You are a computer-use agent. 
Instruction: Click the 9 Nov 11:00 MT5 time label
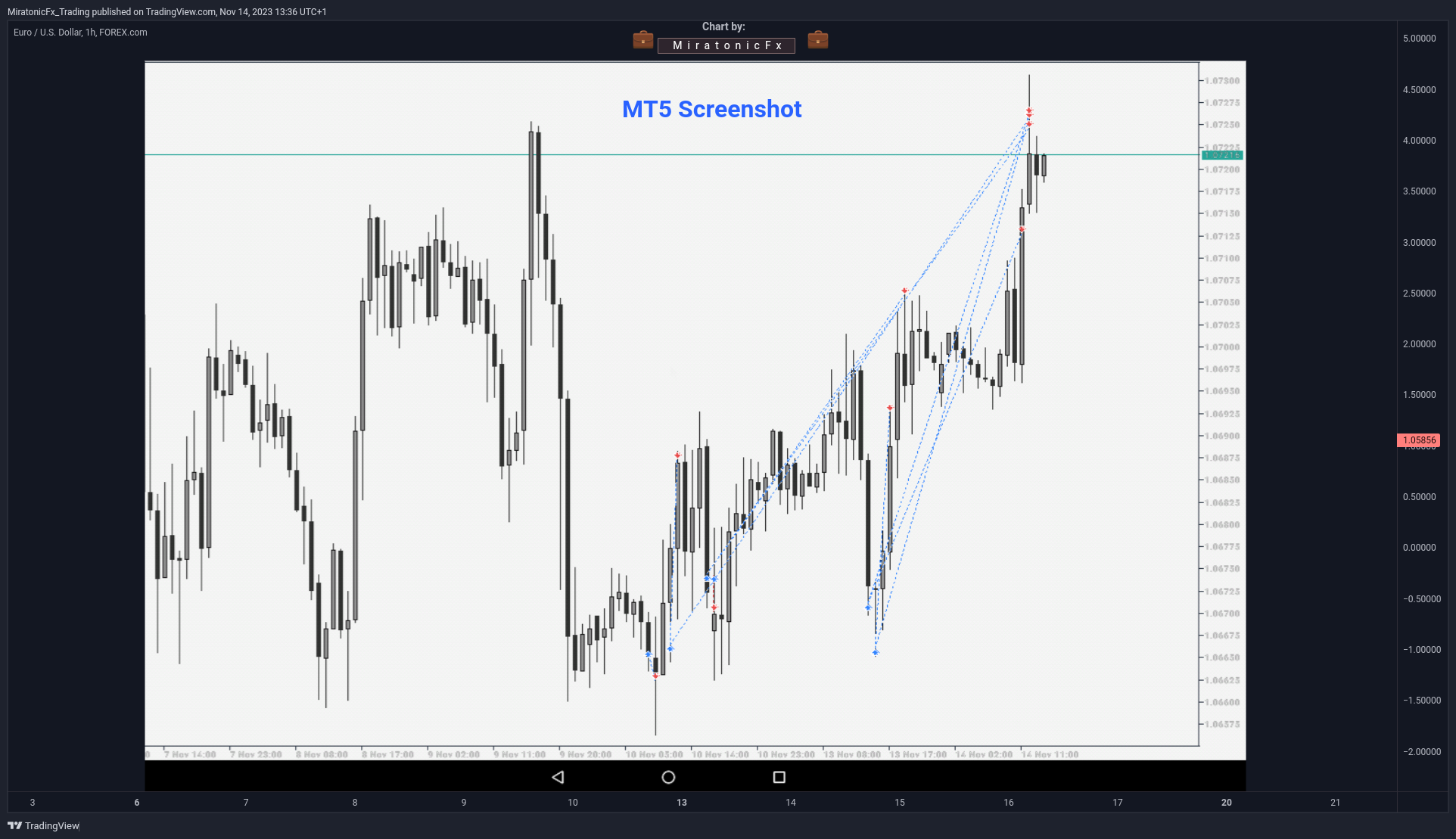[520, 754]
